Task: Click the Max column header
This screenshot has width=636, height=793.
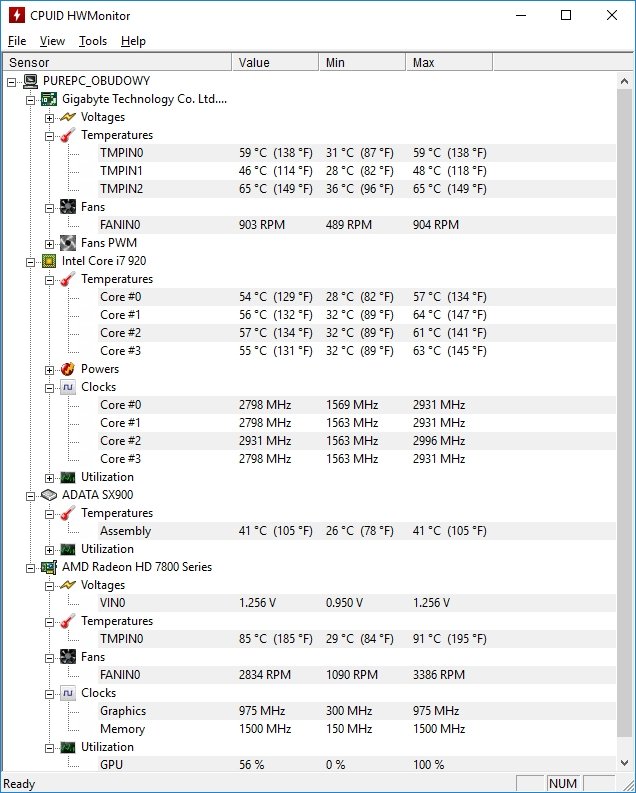Action: 449,62
